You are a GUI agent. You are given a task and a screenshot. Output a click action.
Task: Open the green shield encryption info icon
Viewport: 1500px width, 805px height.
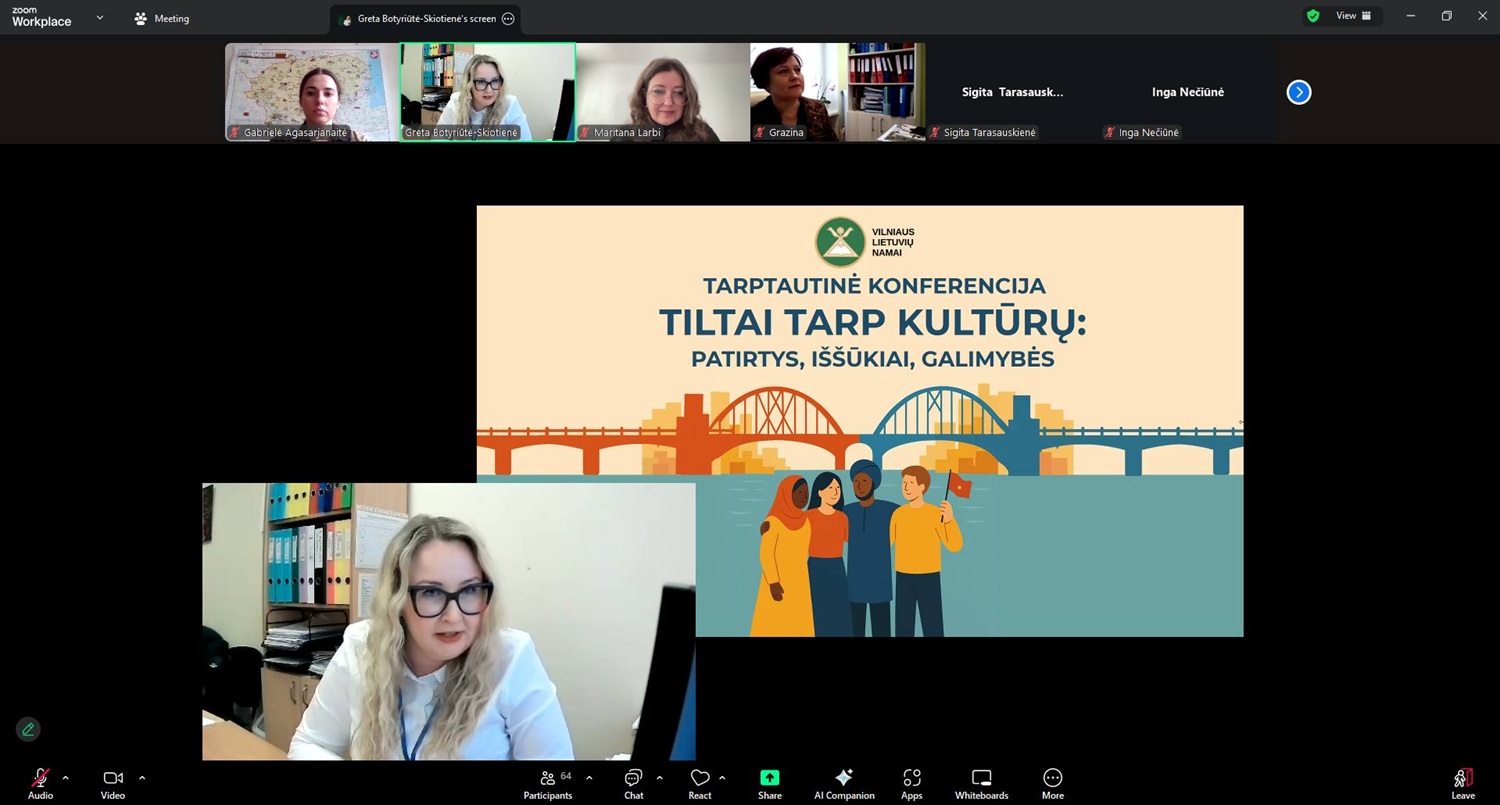1313,16
